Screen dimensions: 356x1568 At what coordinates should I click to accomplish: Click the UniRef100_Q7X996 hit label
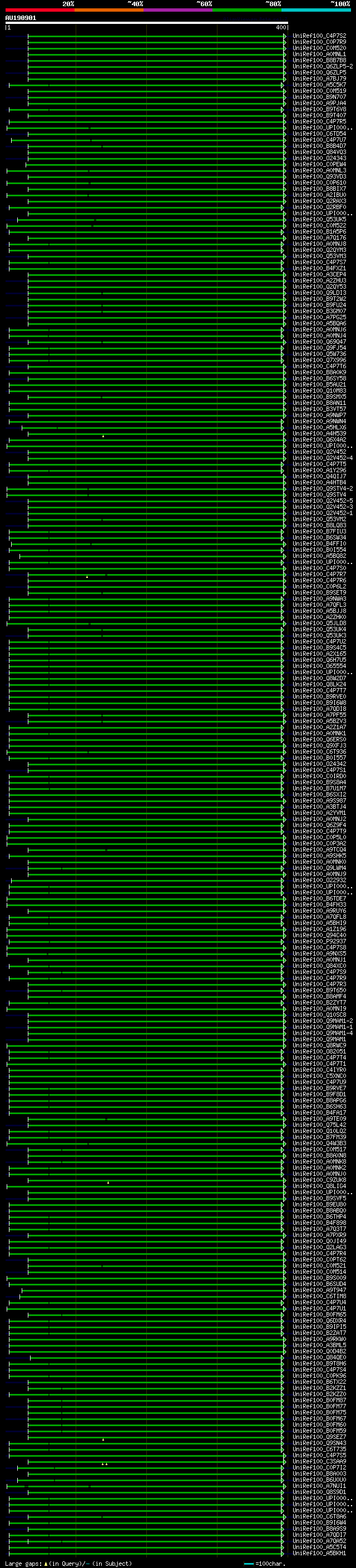(319, 360)
